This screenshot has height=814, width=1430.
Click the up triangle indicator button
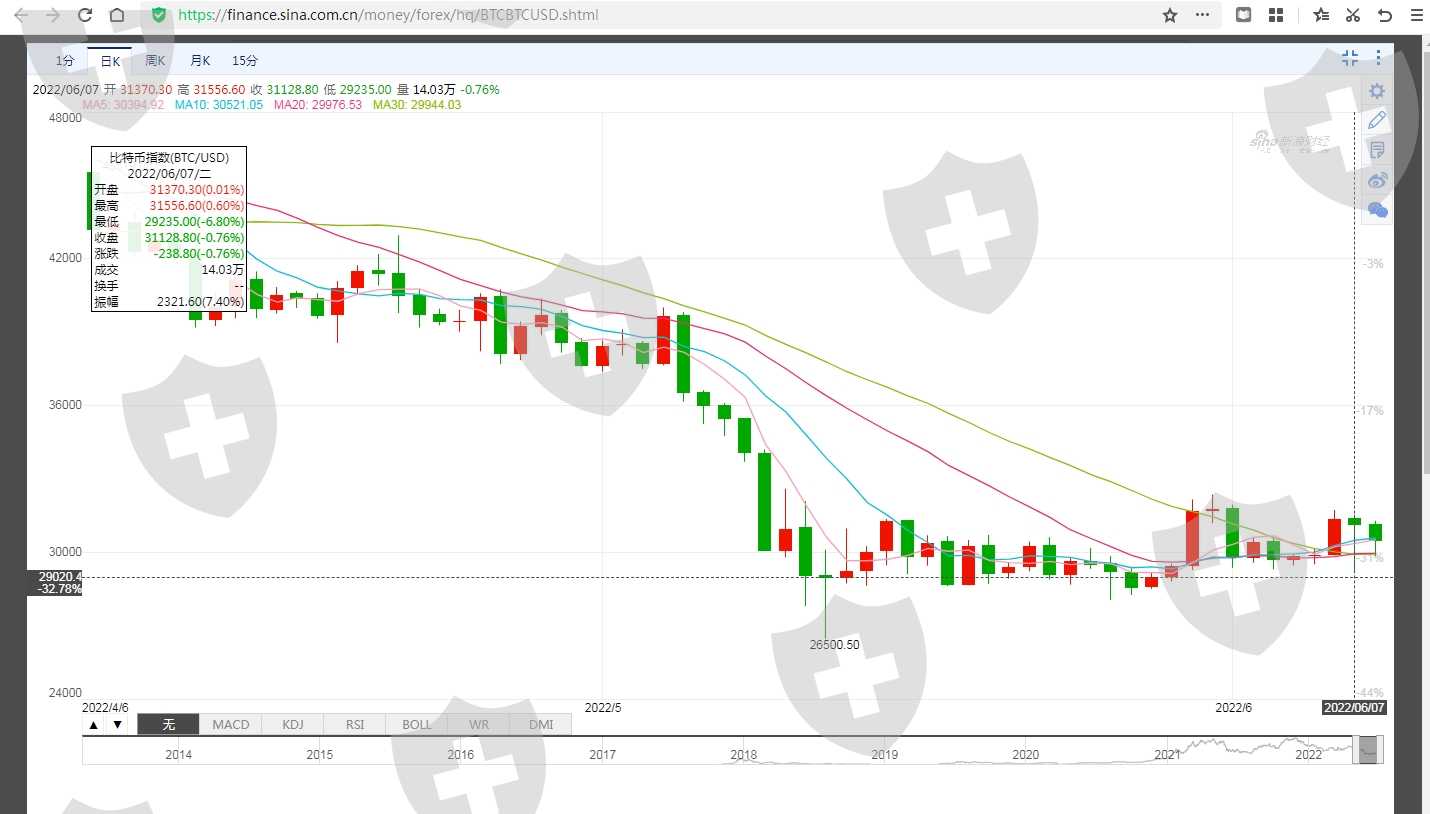coord(93,725)
